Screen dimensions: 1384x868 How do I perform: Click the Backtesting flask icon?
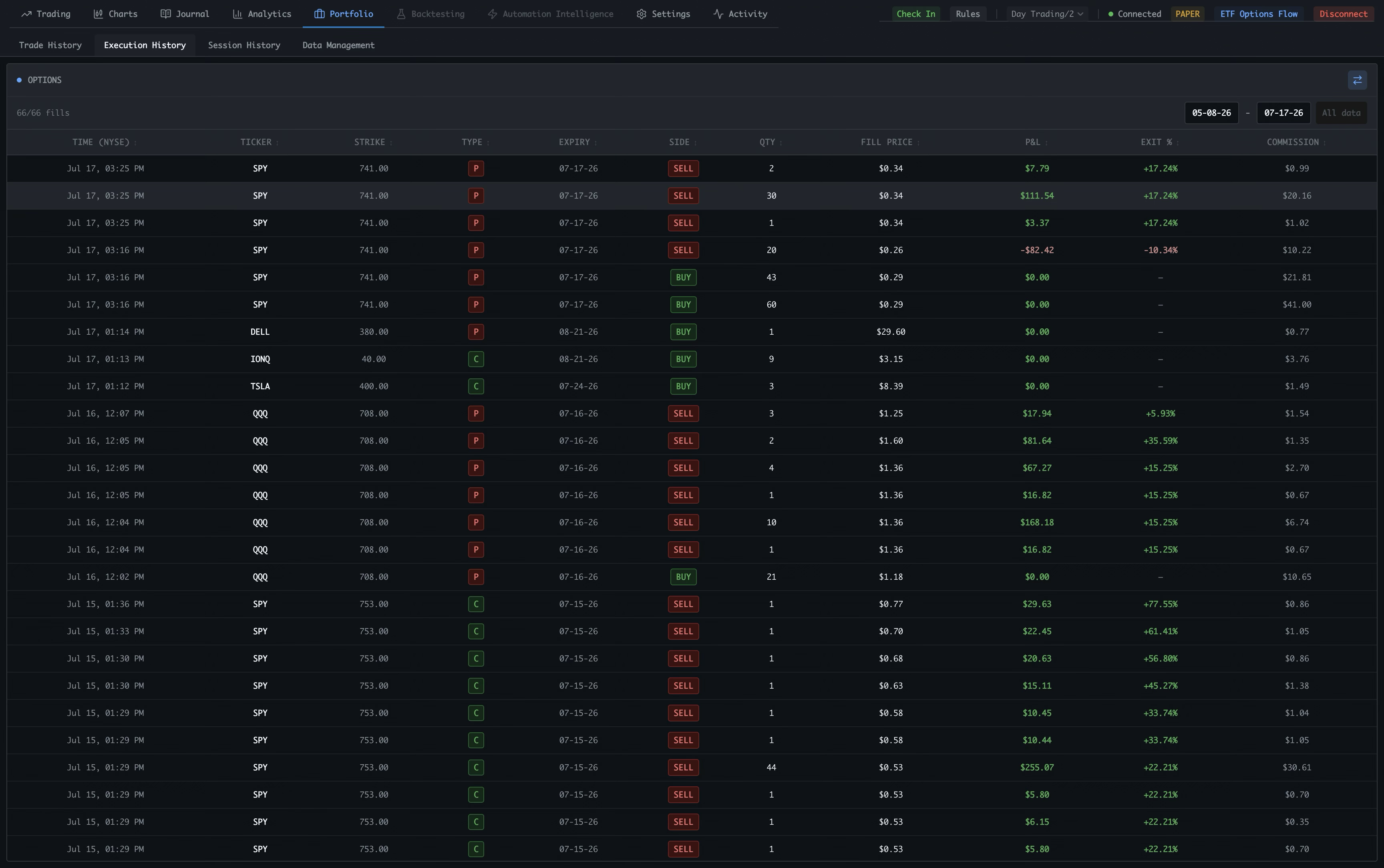401,14
